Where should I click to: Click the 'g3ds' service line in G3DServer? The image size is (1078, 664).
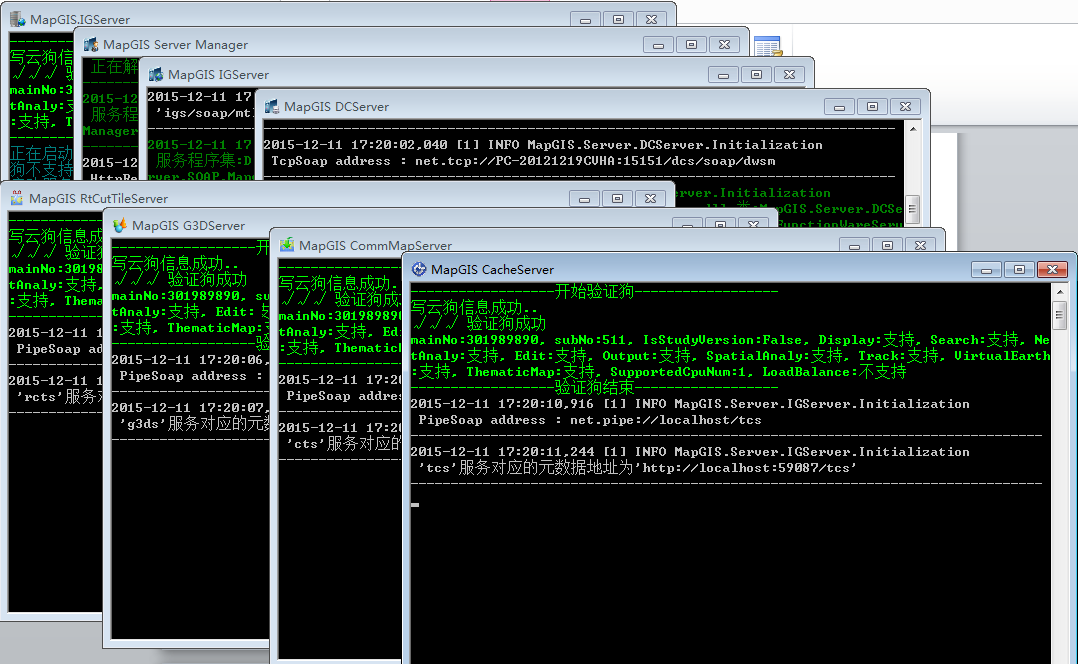[195, 424]
